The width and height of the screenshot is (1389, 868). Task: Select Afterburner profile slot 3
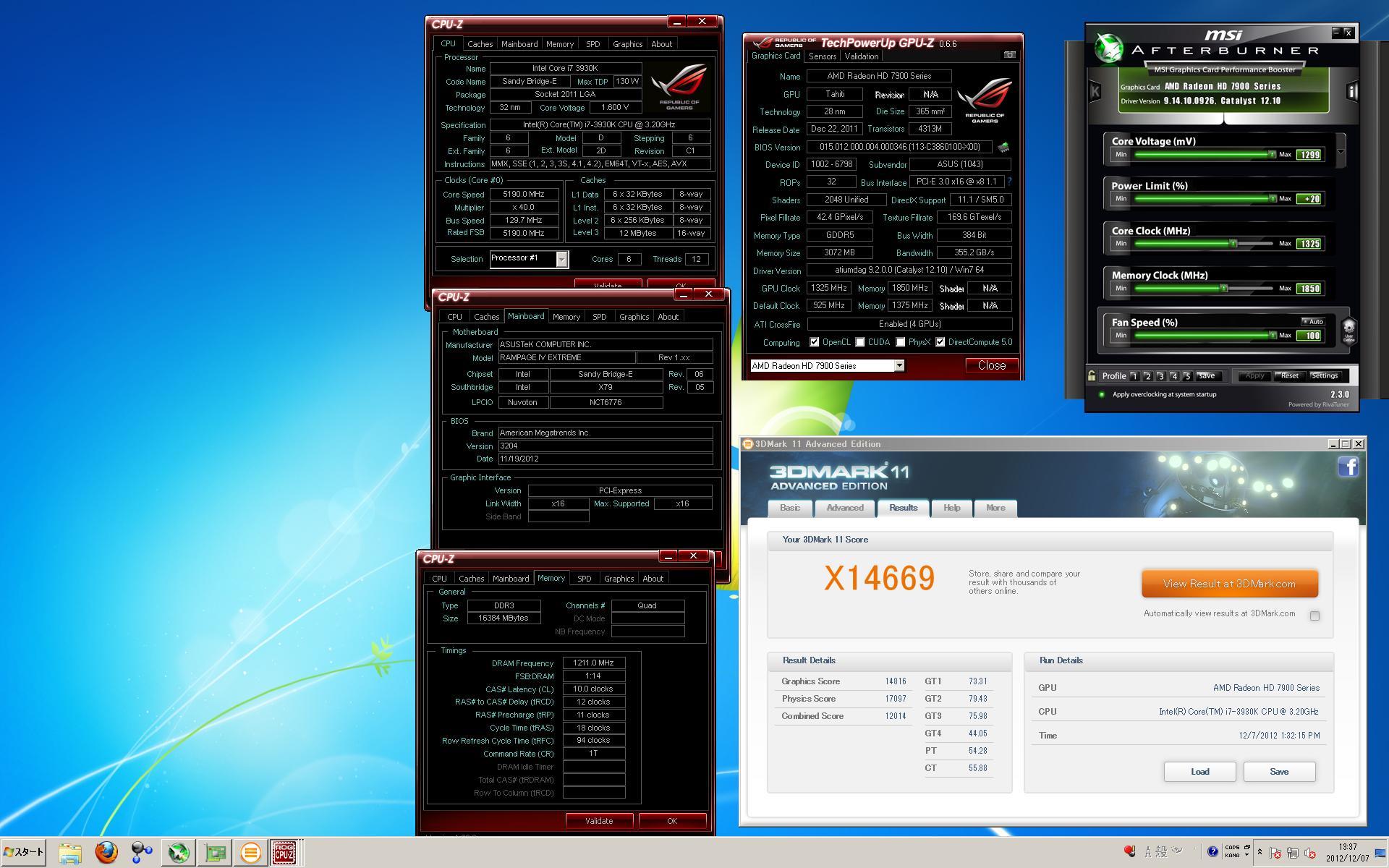tap(1160, 376)
